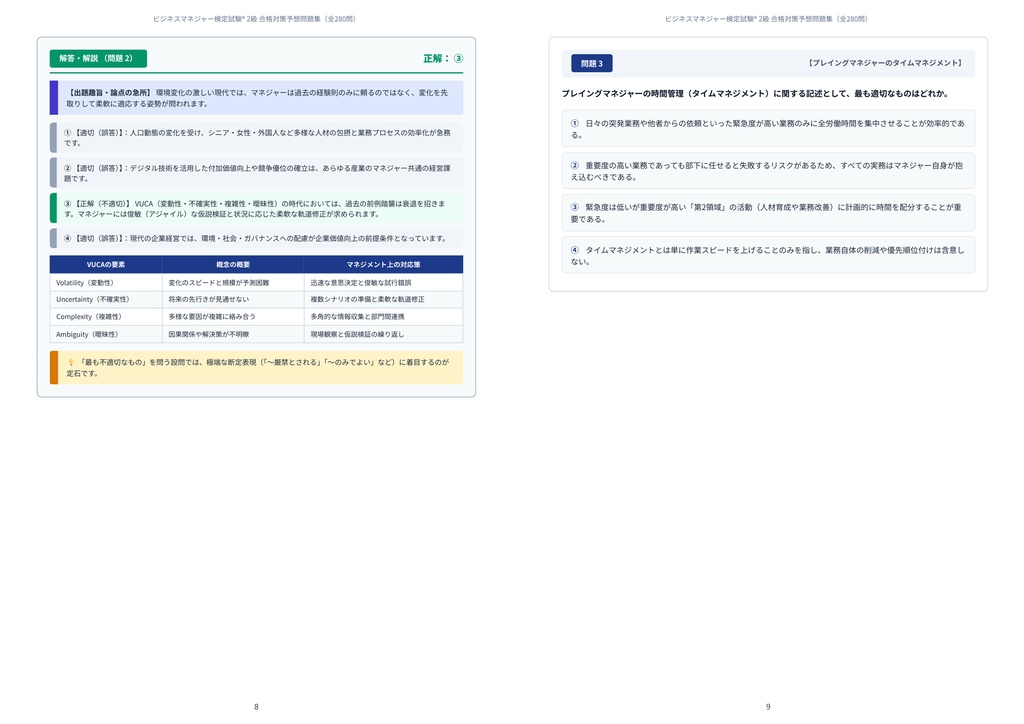Click the '現場観察と仮説検証の繰り返し' cell
Viewport: 1024px width, 724px height.
tap(383, 334)
